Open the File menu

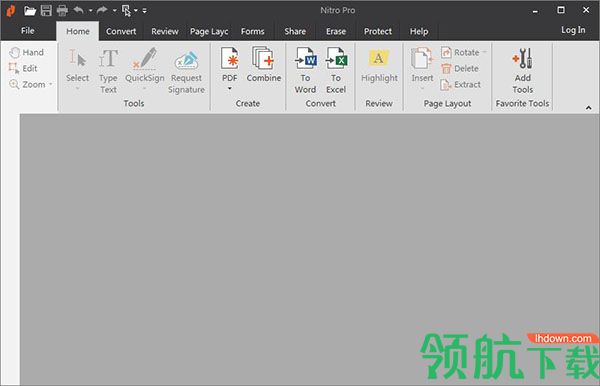28,31
